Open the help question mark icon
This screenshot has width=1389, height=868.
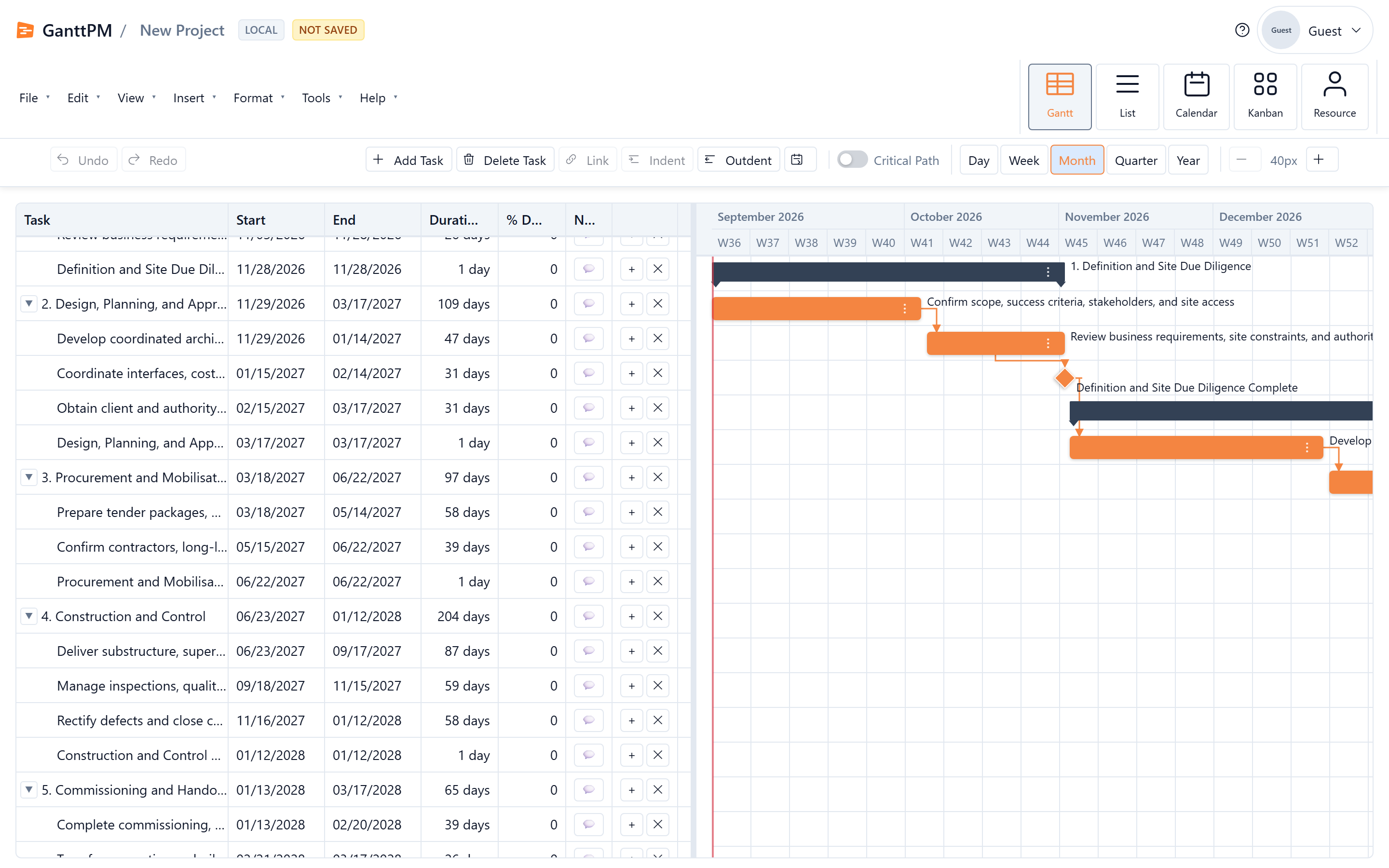tap(1242, 30)
